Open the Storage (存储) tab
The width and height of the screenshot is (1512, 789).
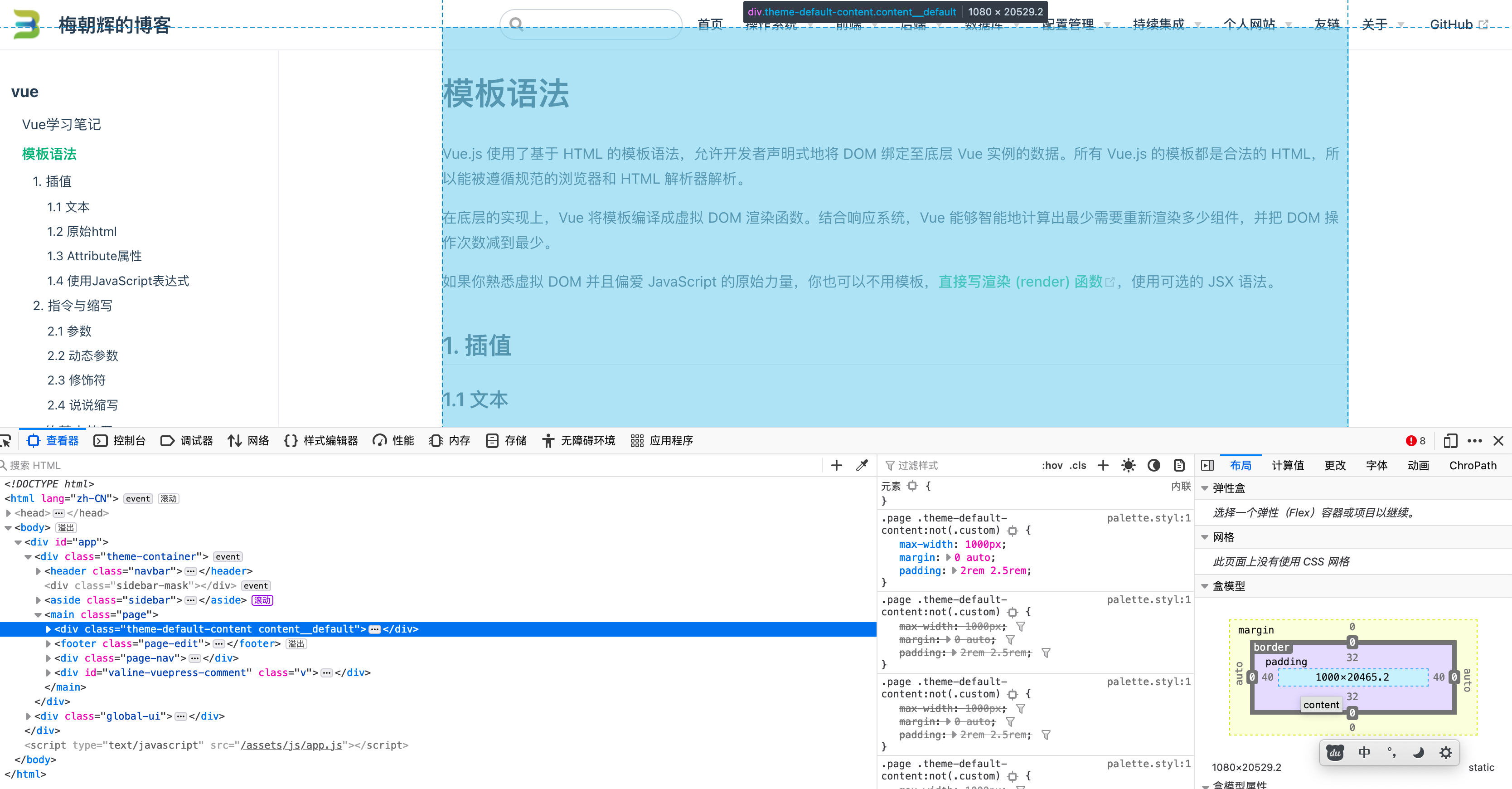[506, 441]
